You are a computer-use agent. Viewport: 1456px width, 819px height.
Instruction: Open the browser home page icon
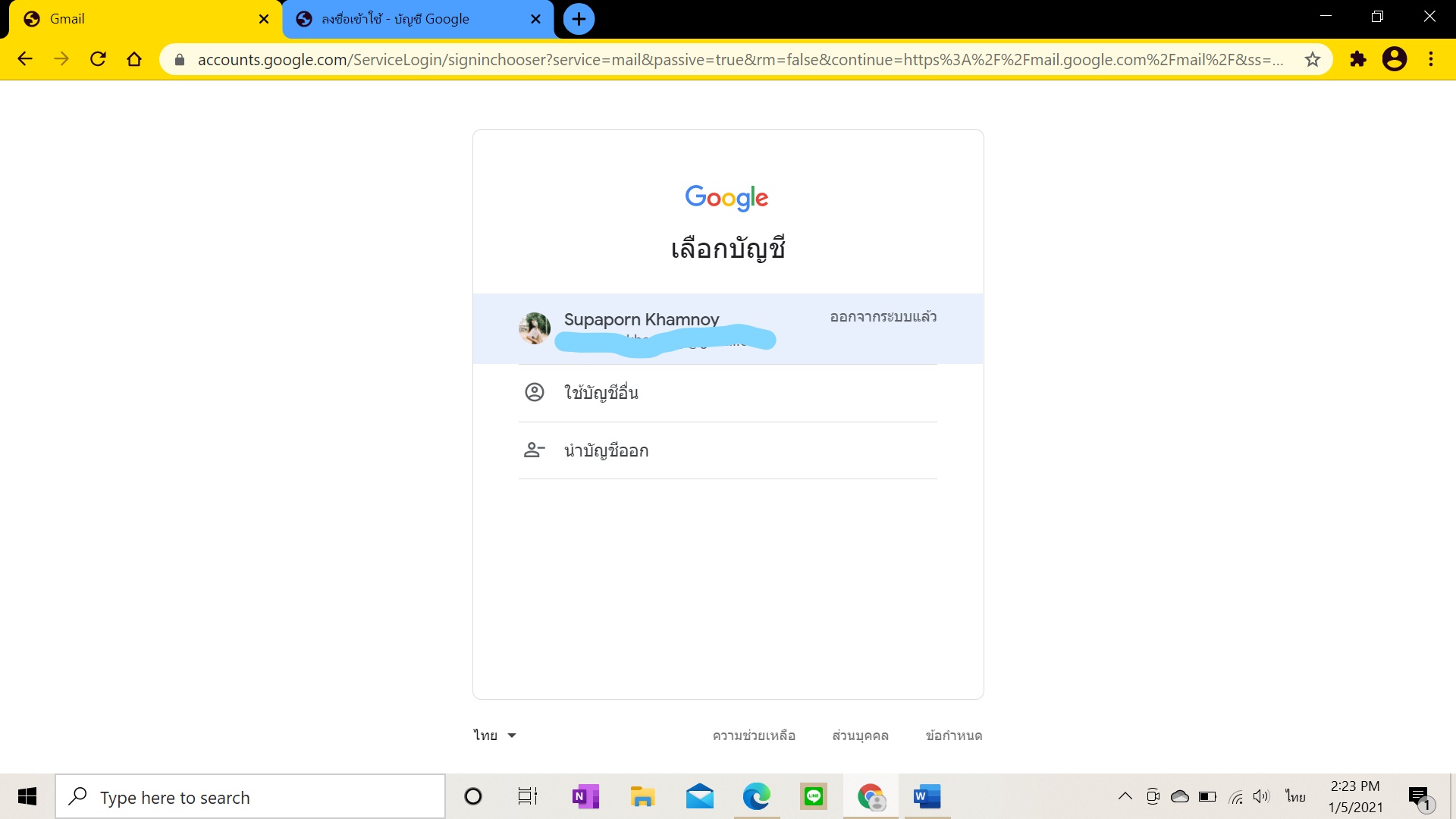coord(134,59)
